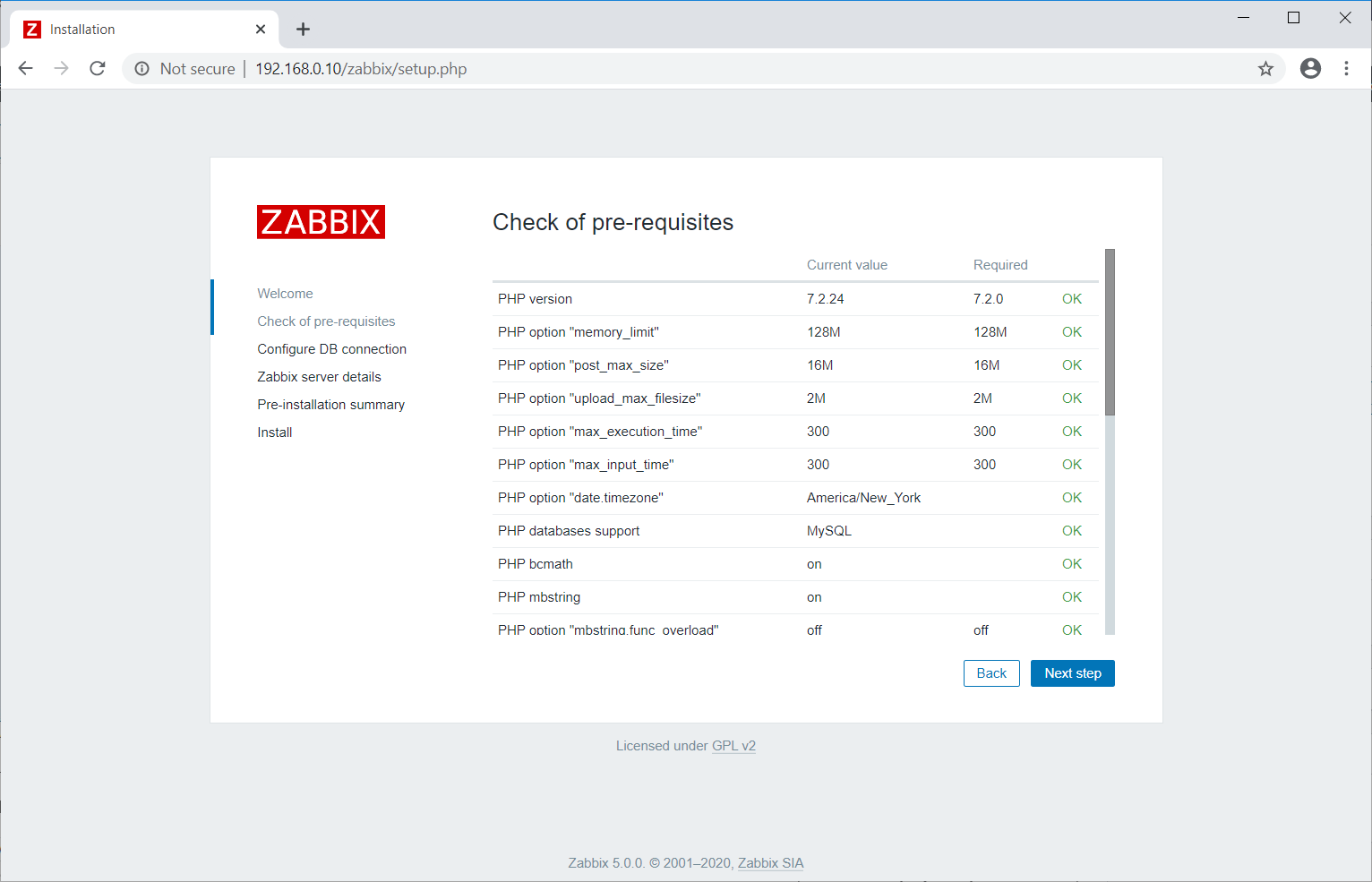
Task: Click OK status for date.timezone row
Action: point(1072,498)
